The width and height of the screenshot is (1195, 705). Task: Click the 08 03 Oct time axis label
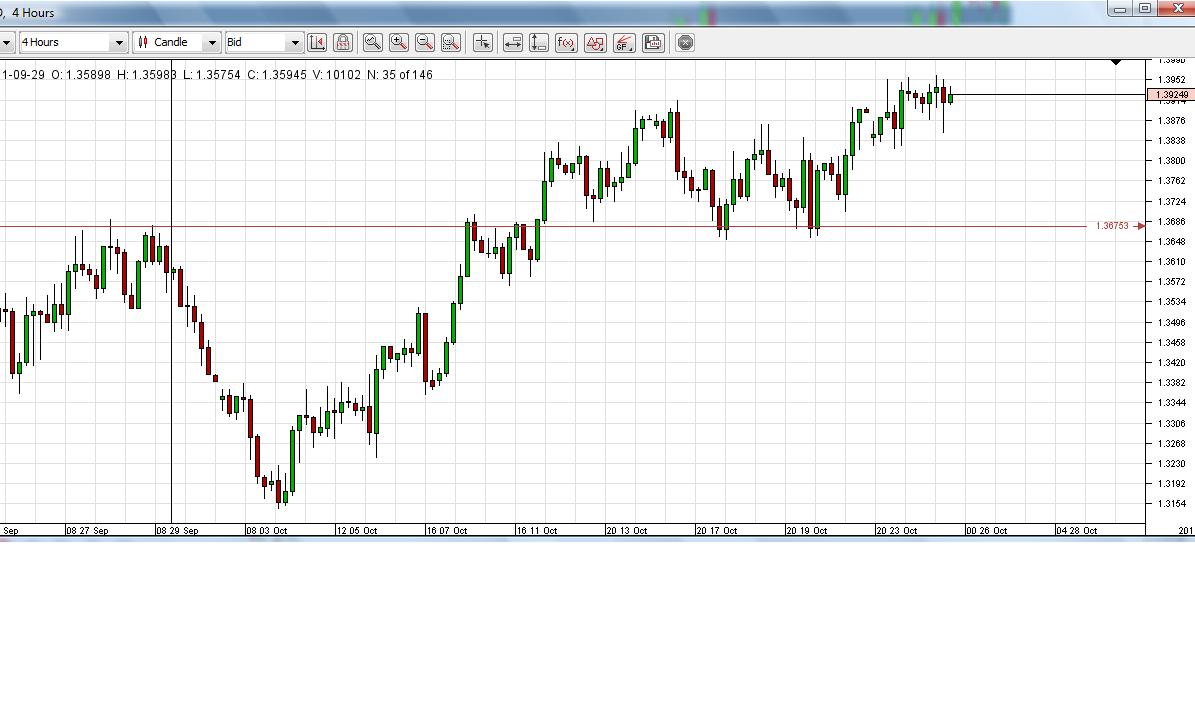(x=267, y=530)
